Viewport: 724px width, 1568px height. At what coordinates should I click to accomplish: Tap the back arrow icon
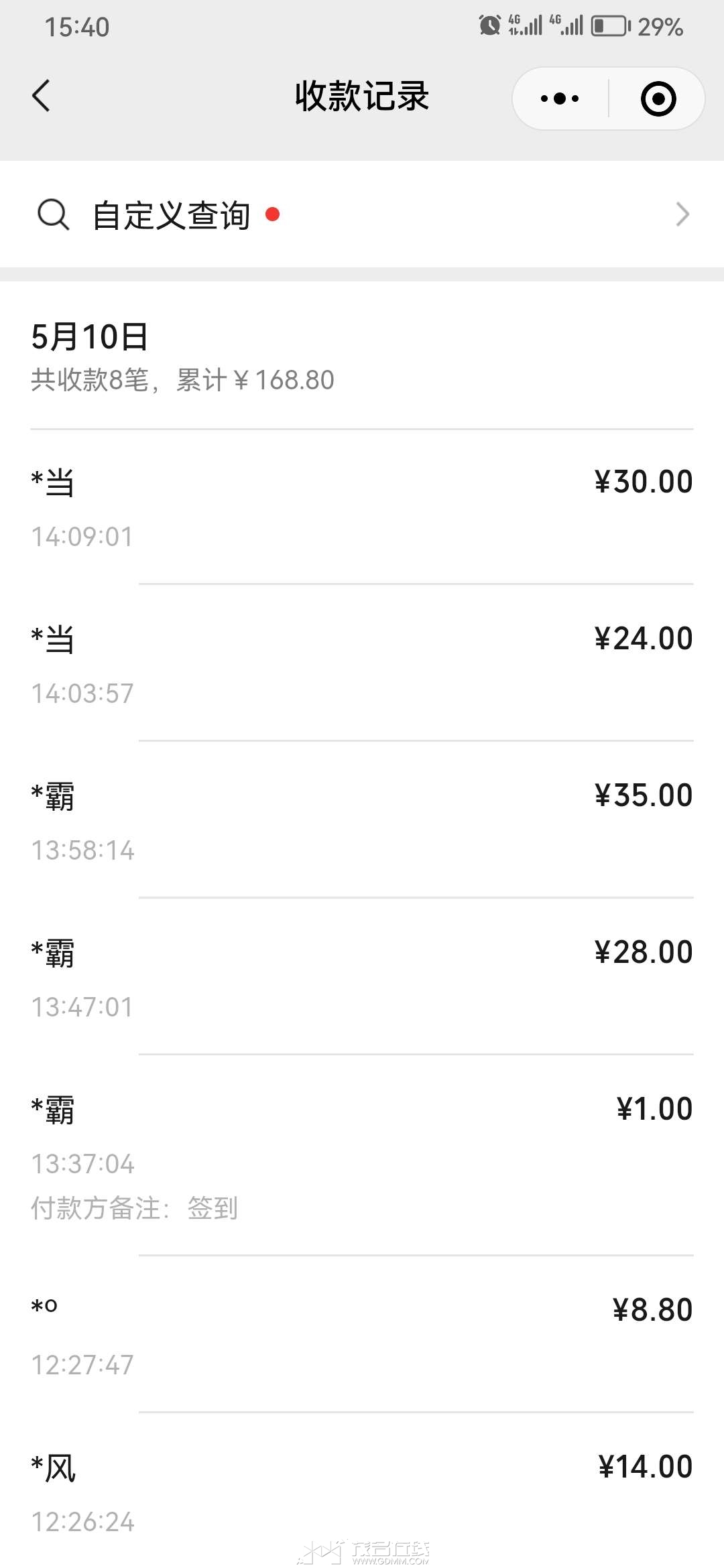tap(41, 96)
